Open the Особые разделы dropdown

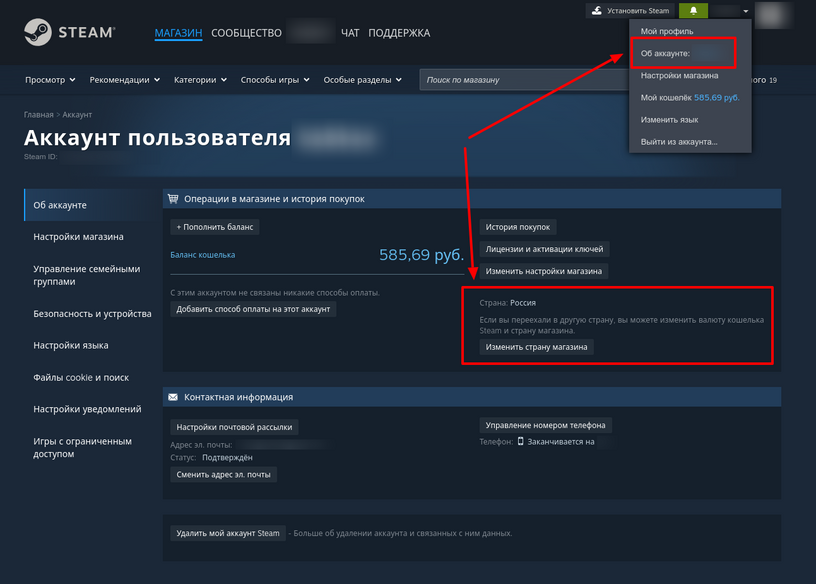[363, 80]
